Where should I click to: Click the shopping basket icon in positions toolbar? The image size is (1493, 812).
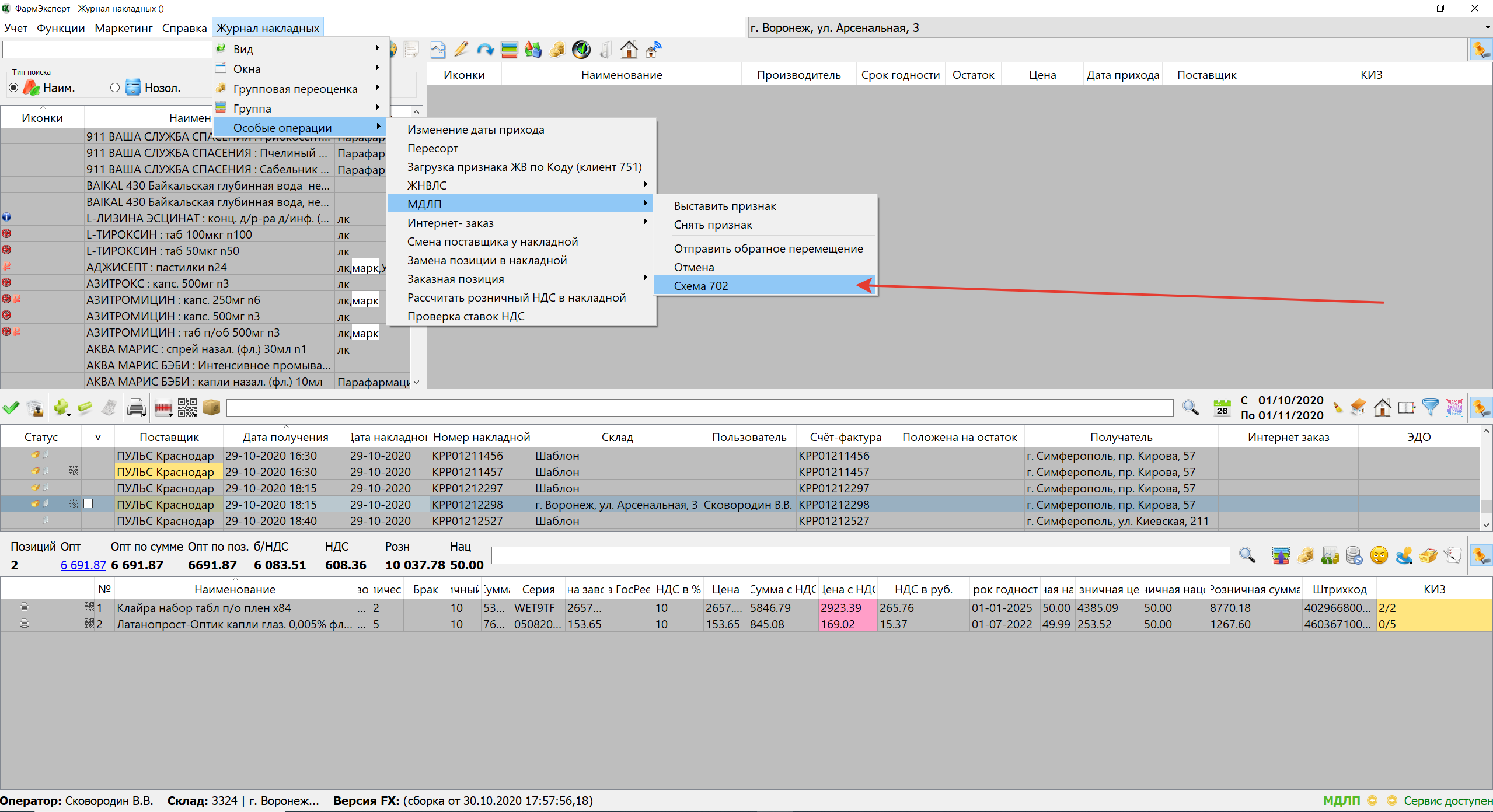click(1428, 555)
